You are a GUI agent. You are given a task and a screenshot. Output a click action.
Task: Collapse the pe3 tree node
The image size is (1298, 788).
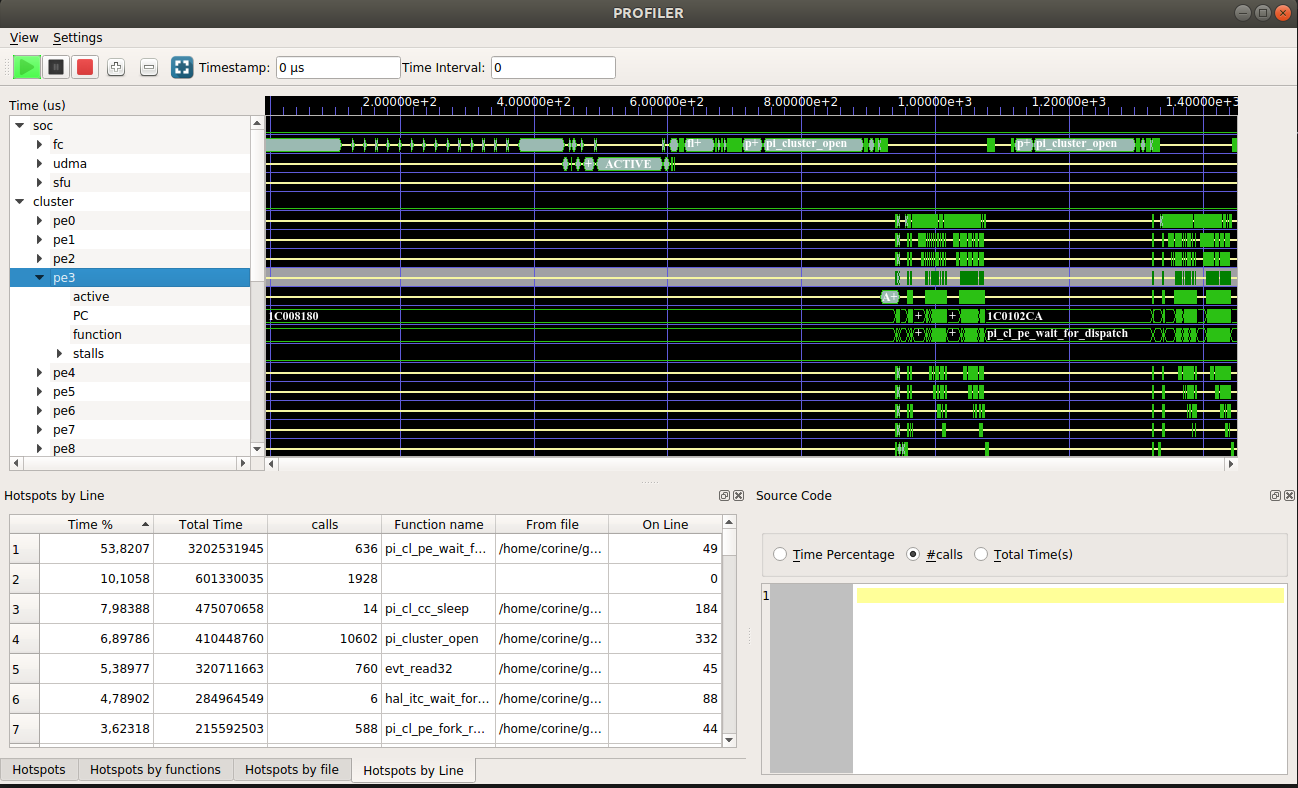point(39,278)
